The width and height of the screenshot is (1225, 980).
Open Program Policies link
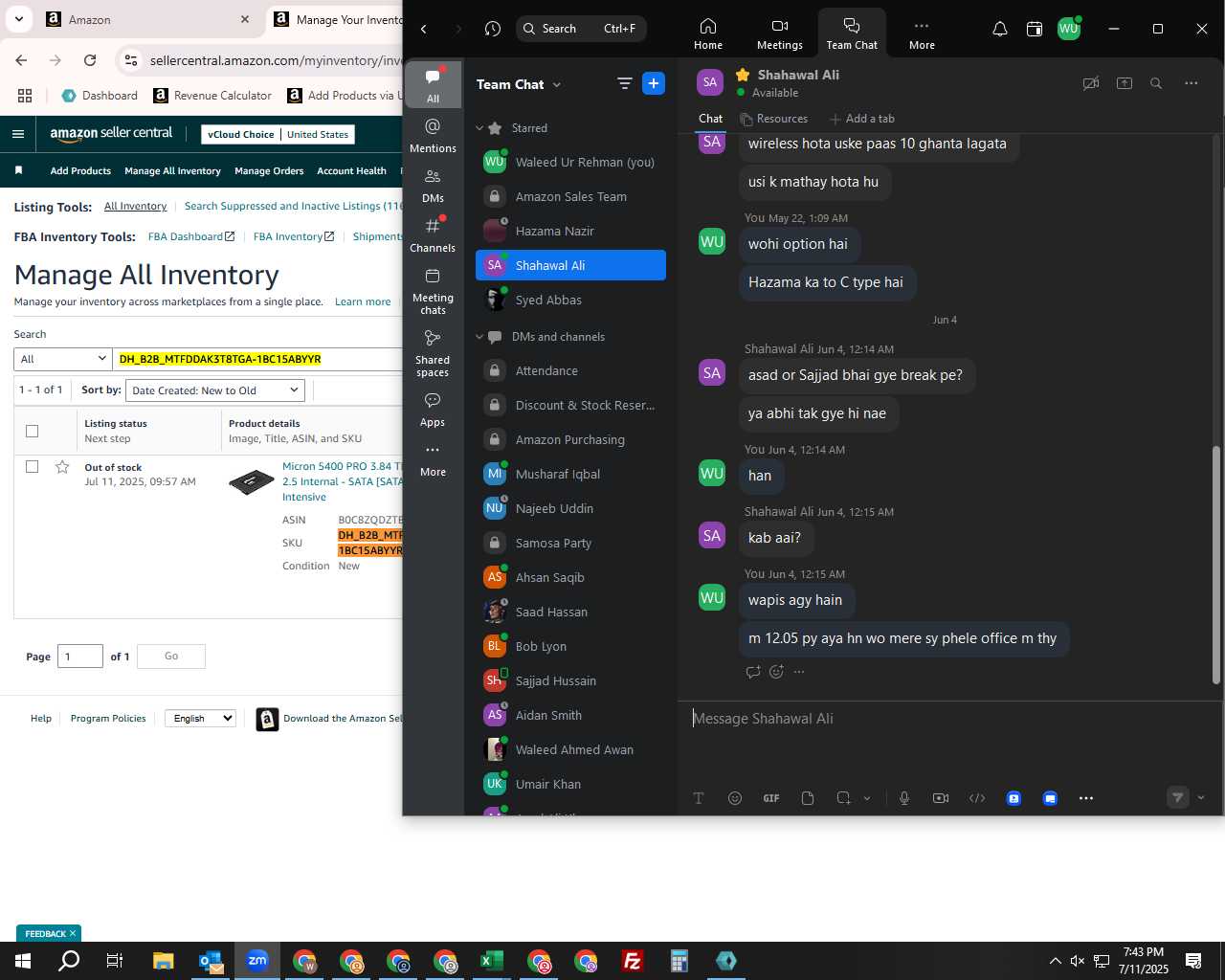coord(108,718)
